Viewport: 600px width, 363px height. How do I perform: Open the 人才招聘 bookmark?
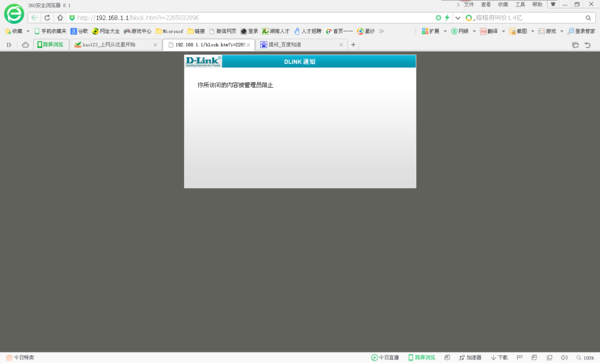tap(308, 31)
